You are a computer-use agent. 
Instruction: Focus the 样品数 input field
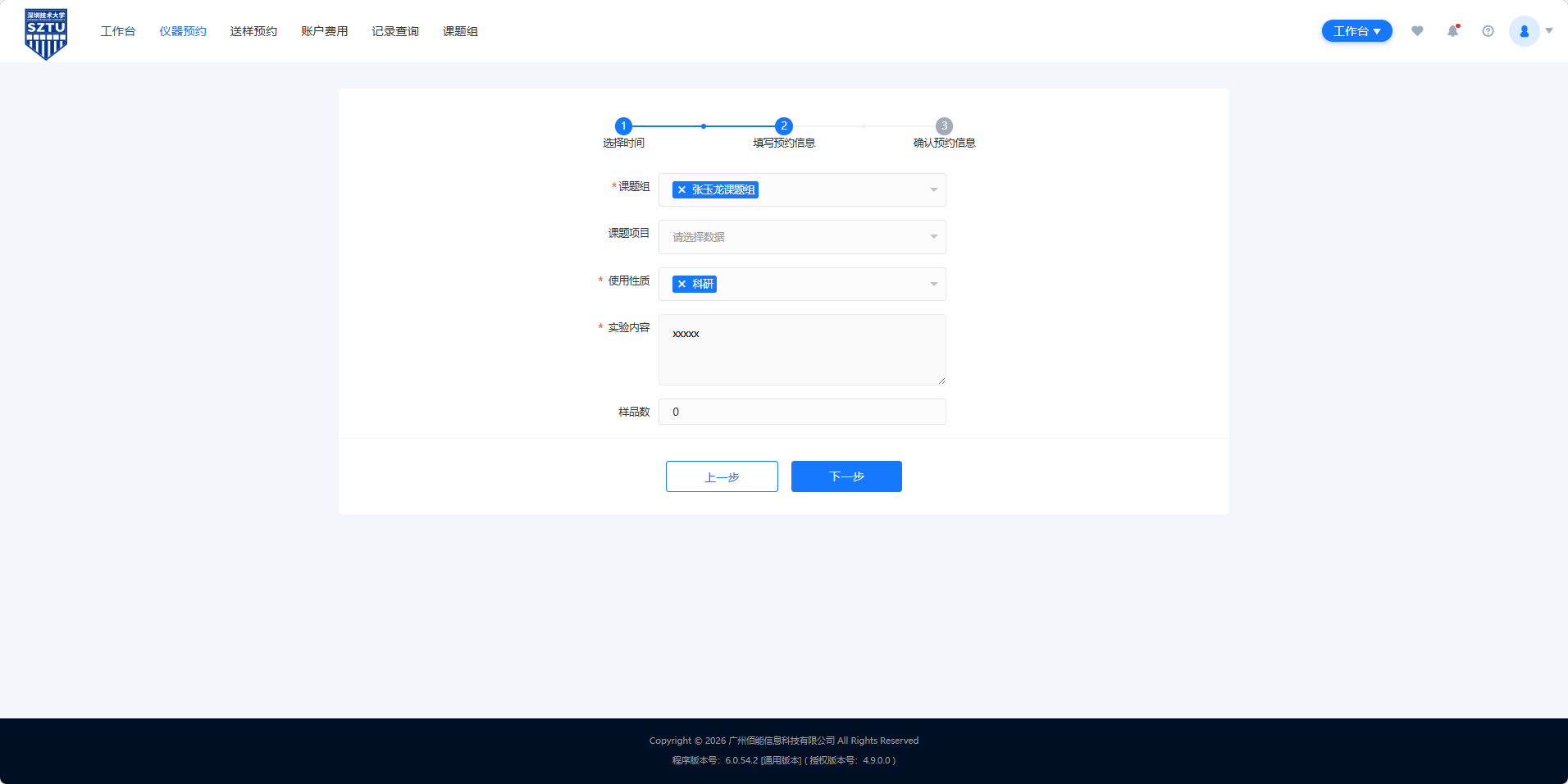click(x=801, y=412)
